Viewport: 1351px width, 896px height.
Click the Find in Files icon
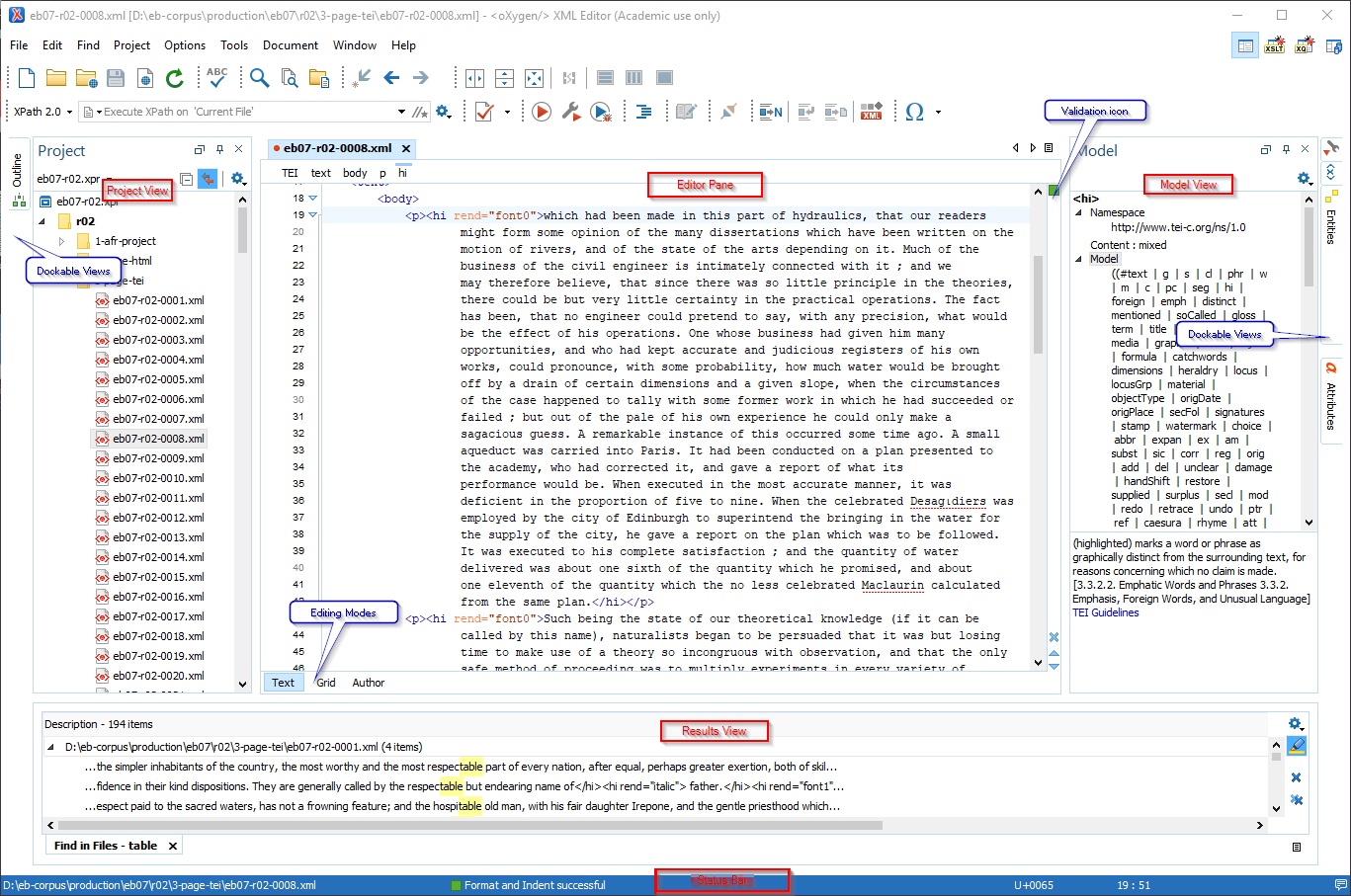click(x=290, y=78)
